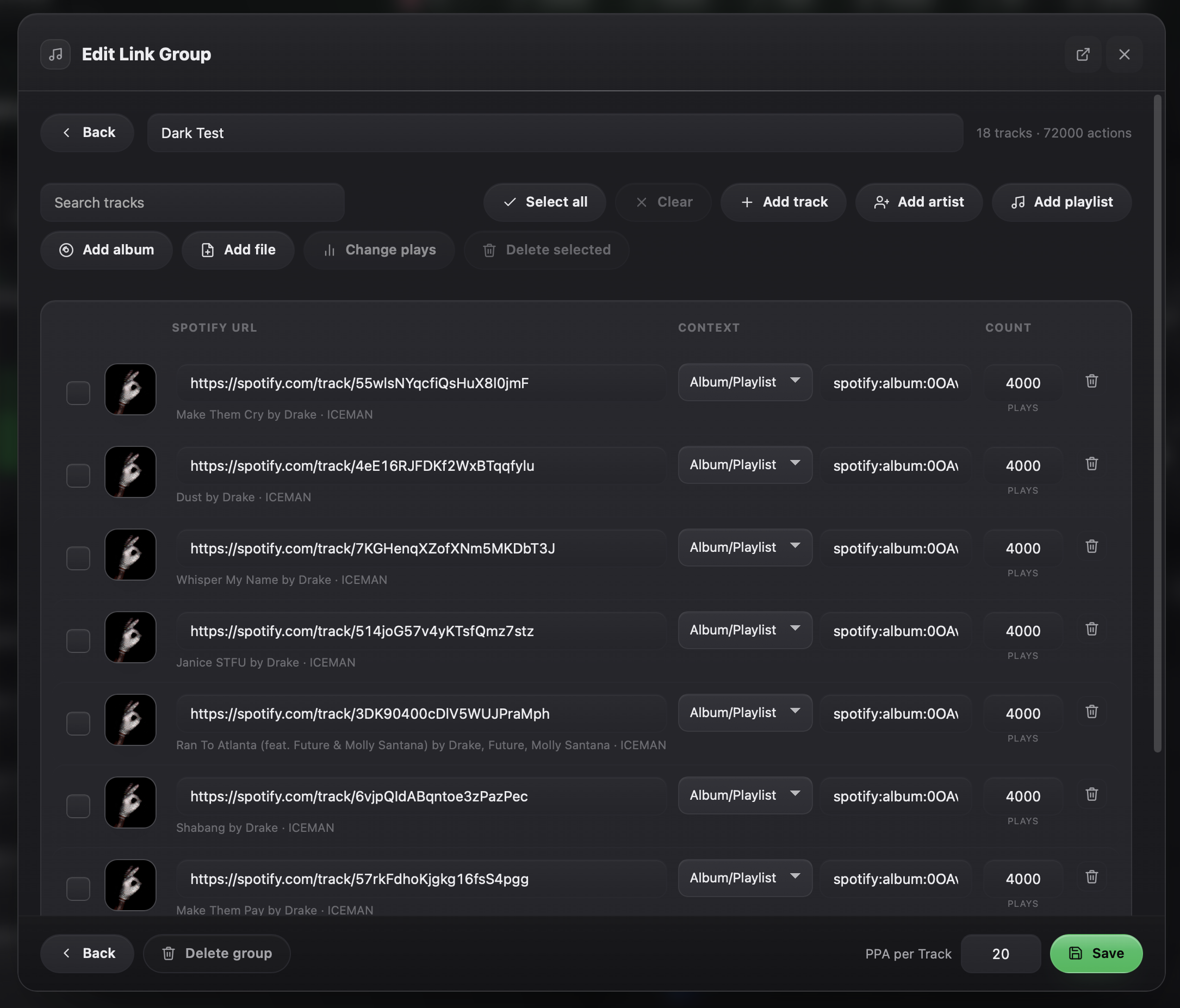1180x1008 pixels.
Task: Click Change plays button
Action: [380, 250]
